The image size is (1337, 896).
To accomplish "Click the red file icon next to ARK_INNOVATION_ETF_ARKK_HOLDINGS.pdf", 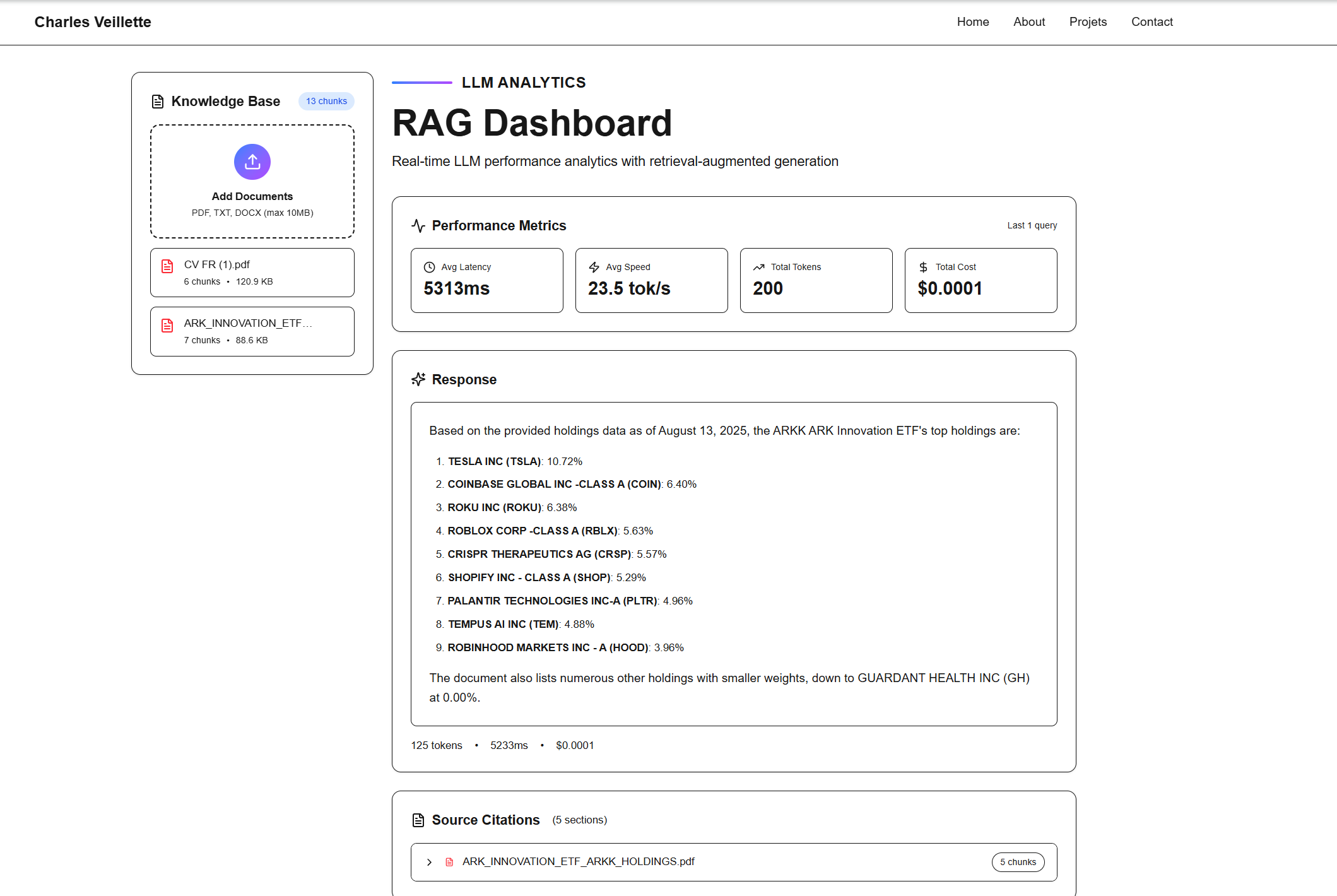I will coord(450,861).
